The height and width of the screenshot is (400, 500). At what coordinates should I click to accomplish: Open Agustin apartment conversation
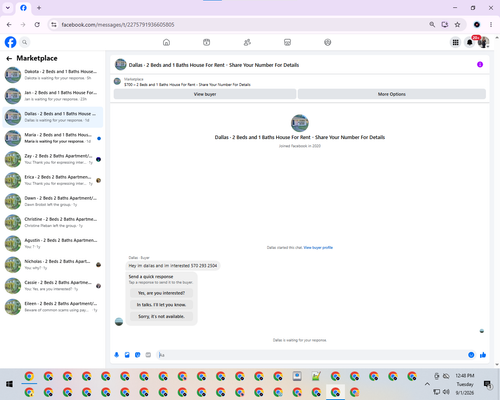(x=53, y=243)
